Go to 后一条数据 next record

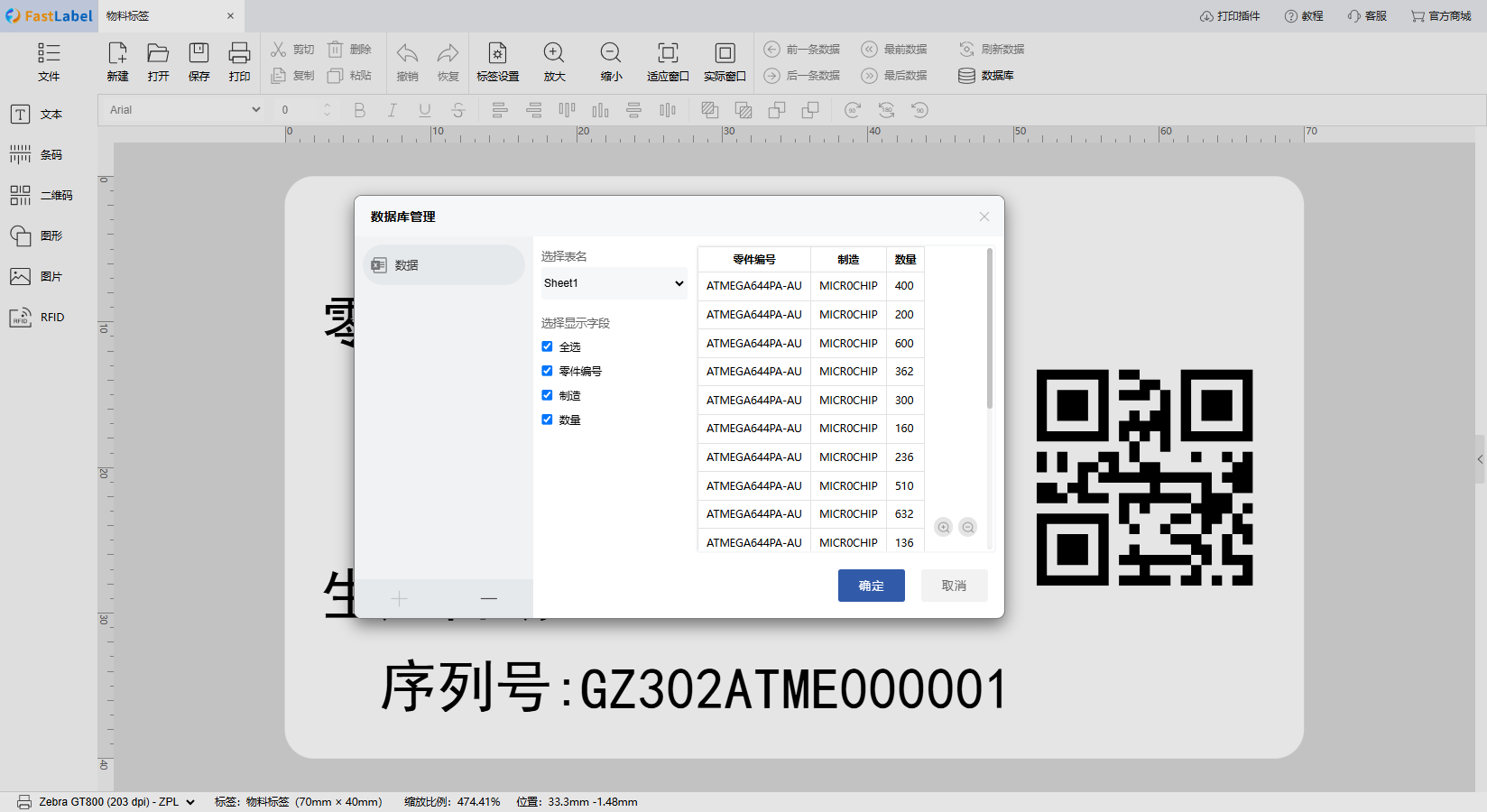[801, 76]
